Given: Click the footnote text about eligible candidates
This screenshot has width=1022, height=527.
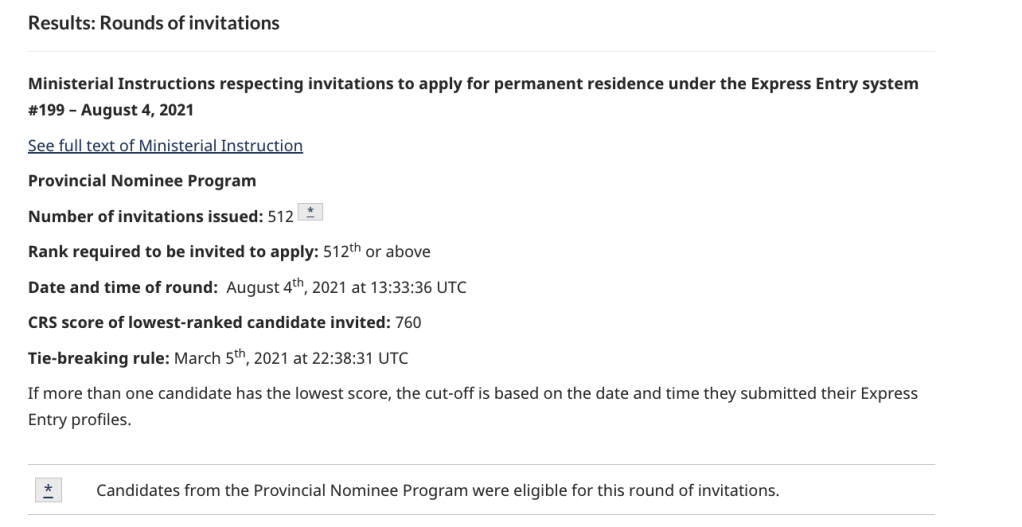Looking at the screenshot, I should click(x=437, y=490).
